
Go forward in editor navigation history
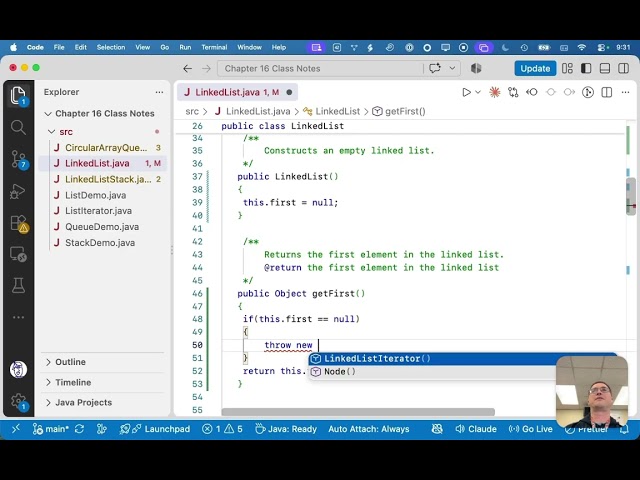click(x=207, y=69)
